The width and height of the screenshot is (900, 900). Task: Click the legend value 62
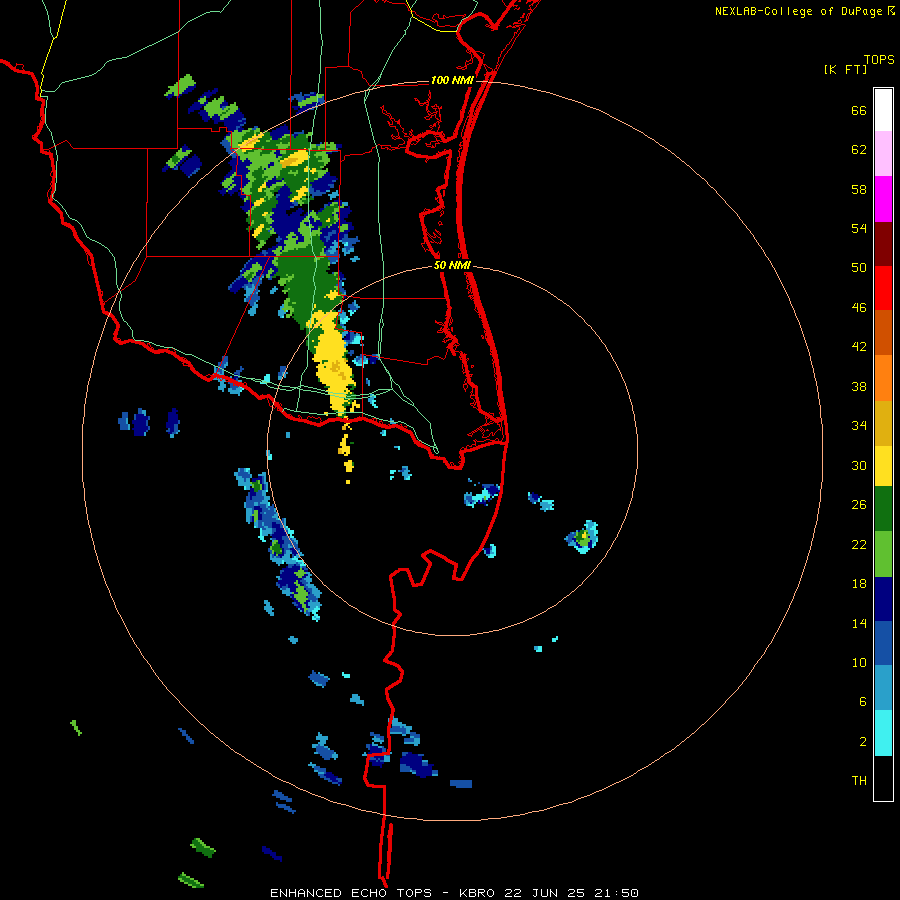click(x=859, y=150)
